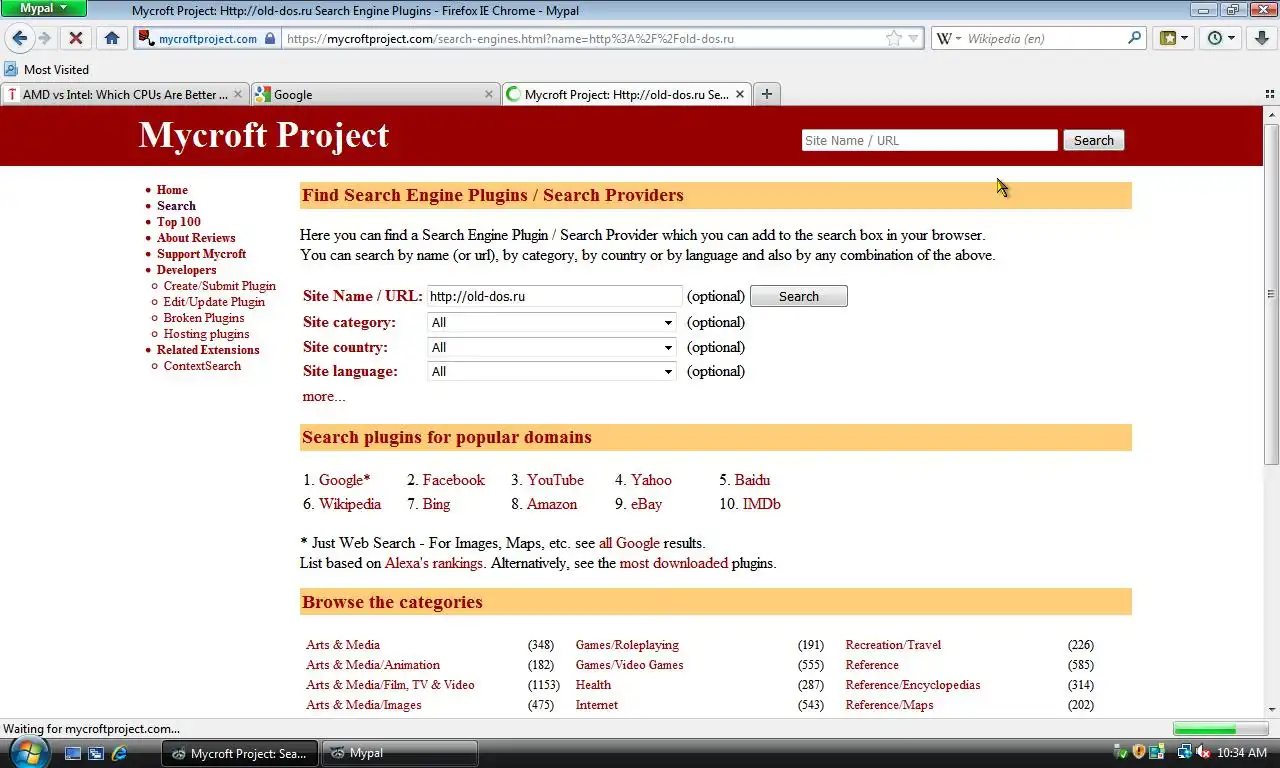
Task: Open the Create/Submit Plugin link
Action: point(219,286)
